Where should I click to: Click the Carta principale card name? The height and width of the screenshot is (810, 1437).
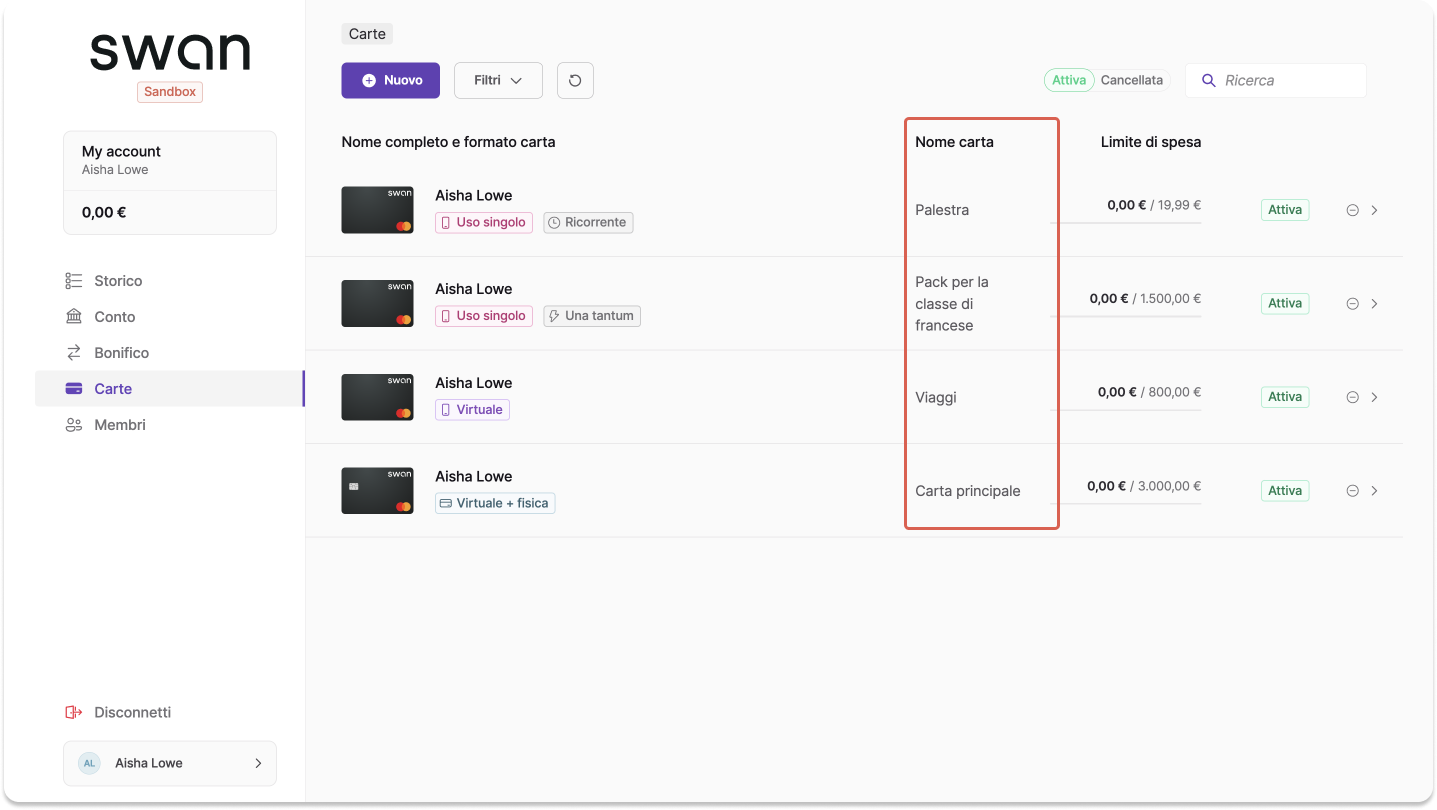tap(968, 491)
